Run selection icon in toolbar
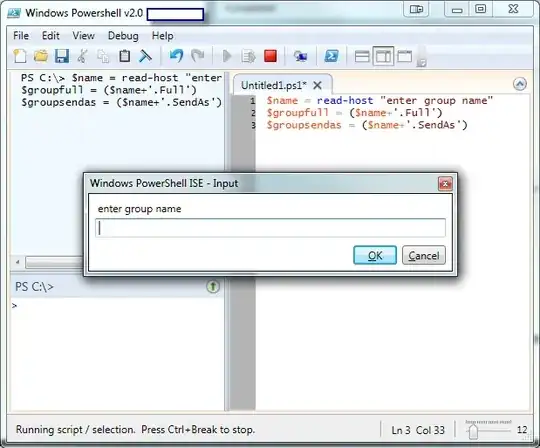Image resolution: width=540 pixels, height=448 pixels. click(248, 56)
